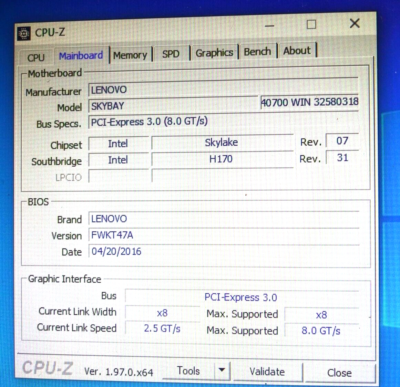Switch to the SPD tab
This screenshot has height=387, width=400.
pyautogui.click(x=171, y=54)
